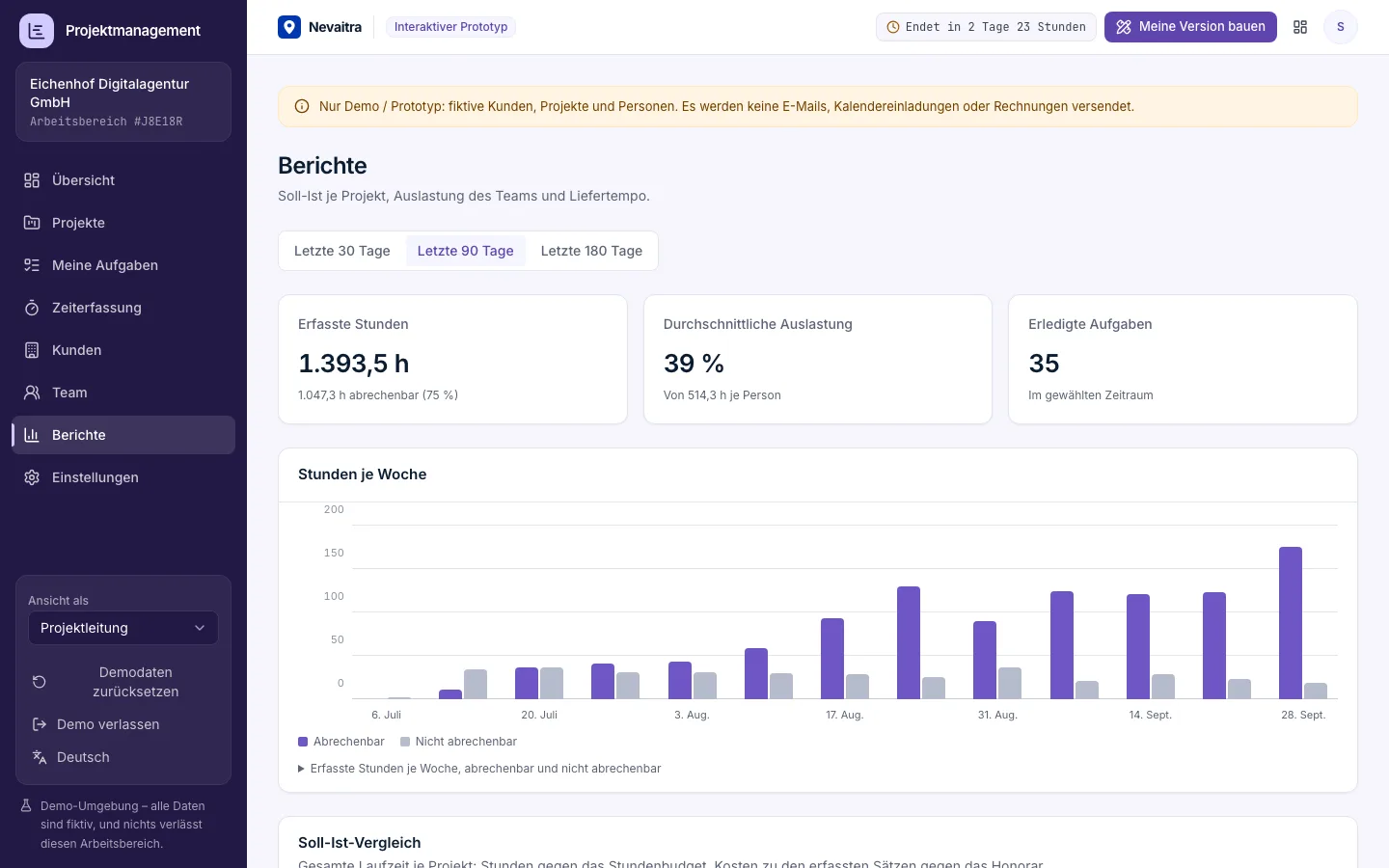Open the Team people icon

pos(32,393)
